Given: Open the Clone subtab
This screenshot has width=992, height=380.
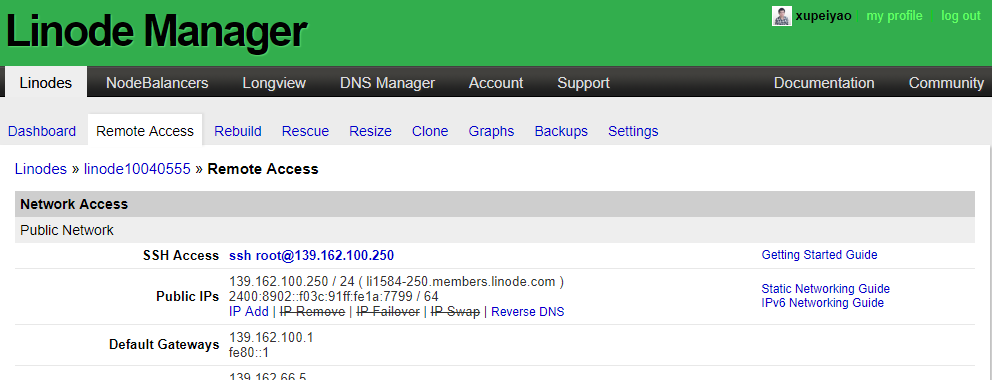Looking at the screenshot, I should click(430, 131).
